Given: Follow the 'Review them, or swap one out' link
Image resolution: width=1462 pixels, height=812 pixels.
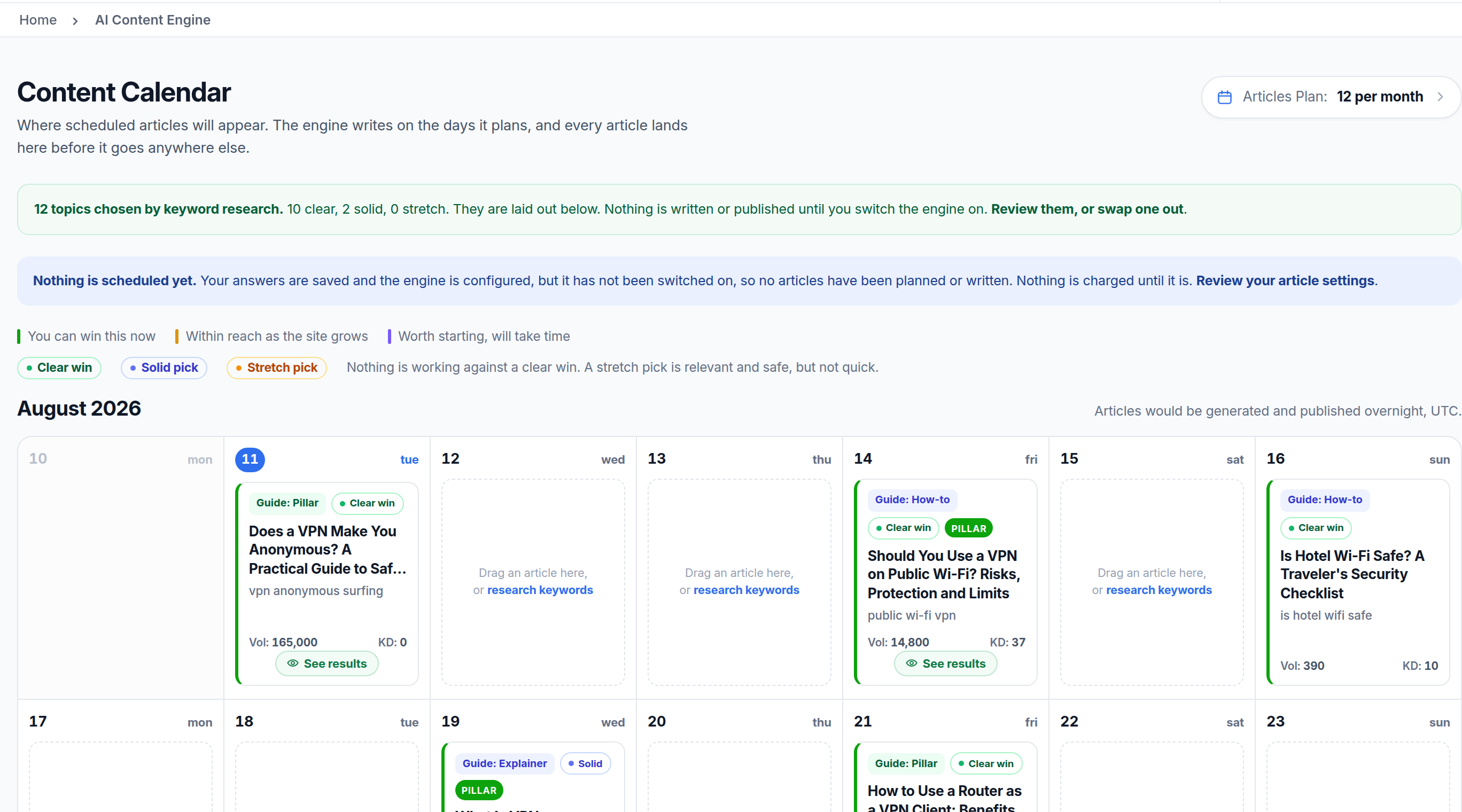Looking at the screenshot, I should click(x=1087, y=209).
